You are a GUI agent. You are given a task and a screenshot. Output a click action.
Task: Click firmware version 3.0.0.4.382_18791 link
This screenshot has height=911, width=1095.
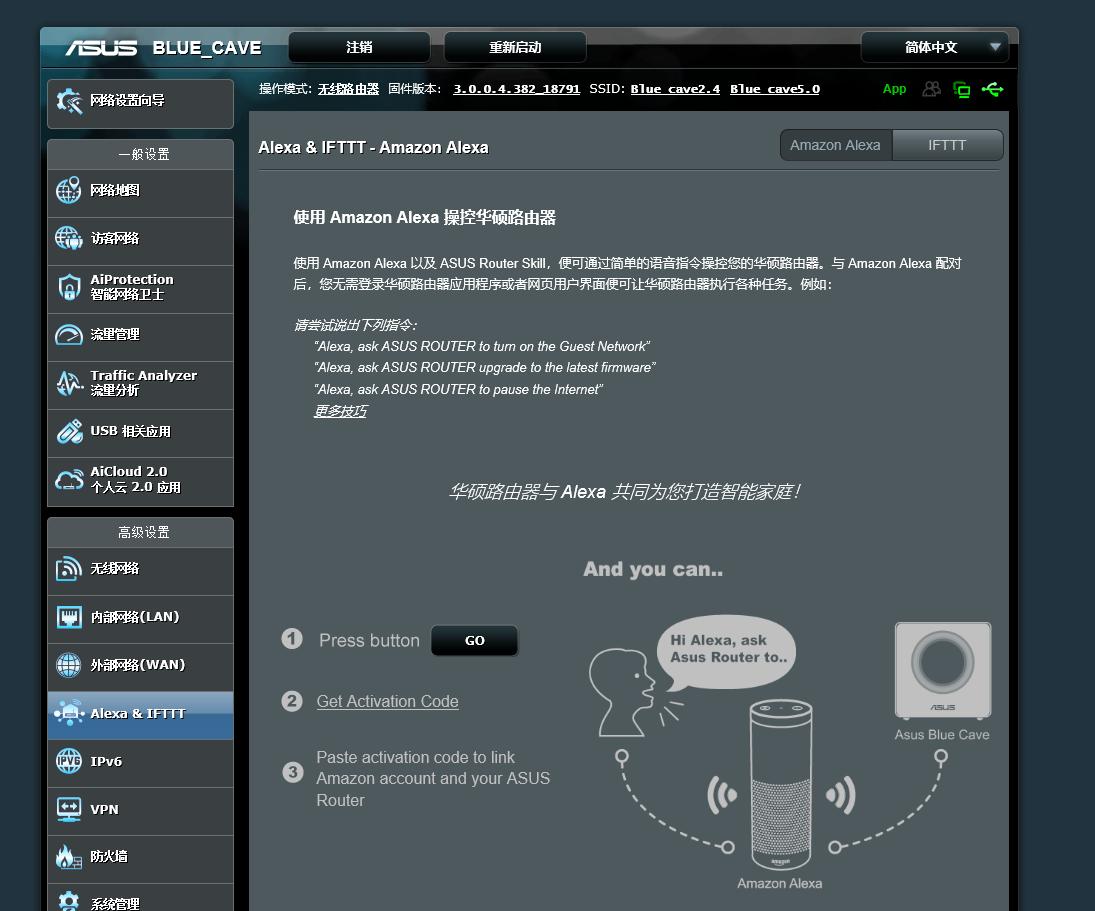point(516,89)
